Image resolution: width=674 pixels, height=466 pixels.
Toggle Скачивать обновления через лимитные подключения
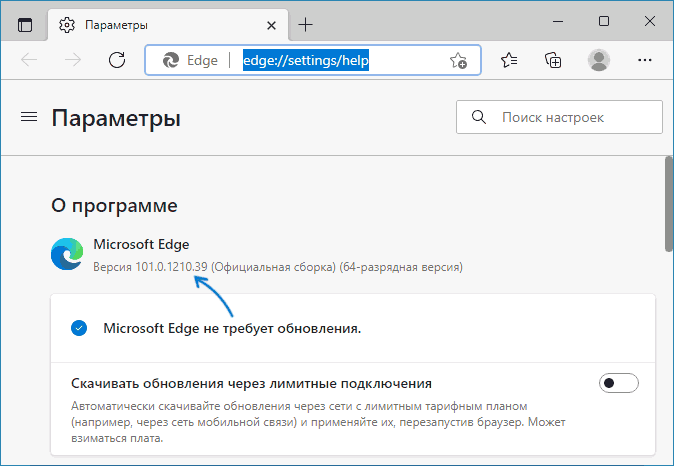pos(619,383)
